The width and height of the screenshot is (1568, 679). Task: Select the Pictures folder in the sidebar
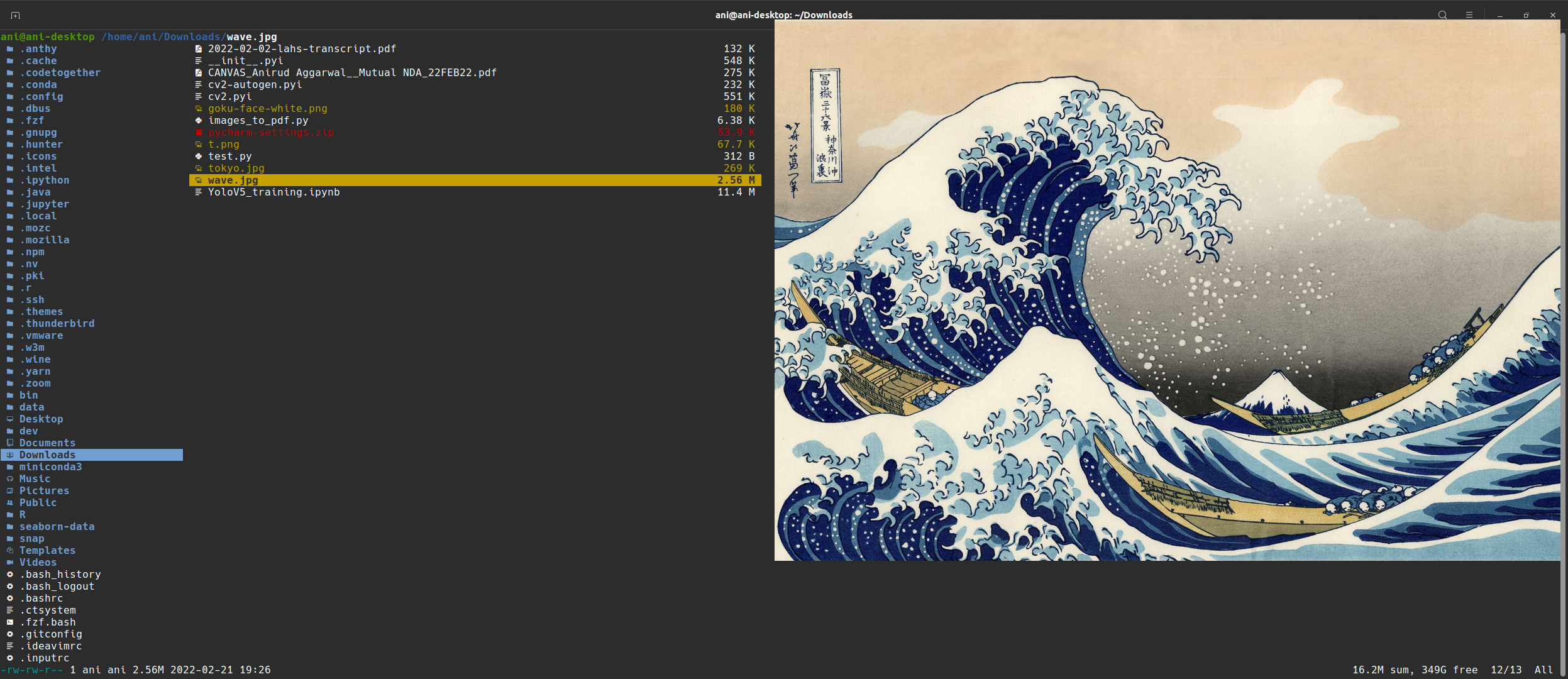44,490
